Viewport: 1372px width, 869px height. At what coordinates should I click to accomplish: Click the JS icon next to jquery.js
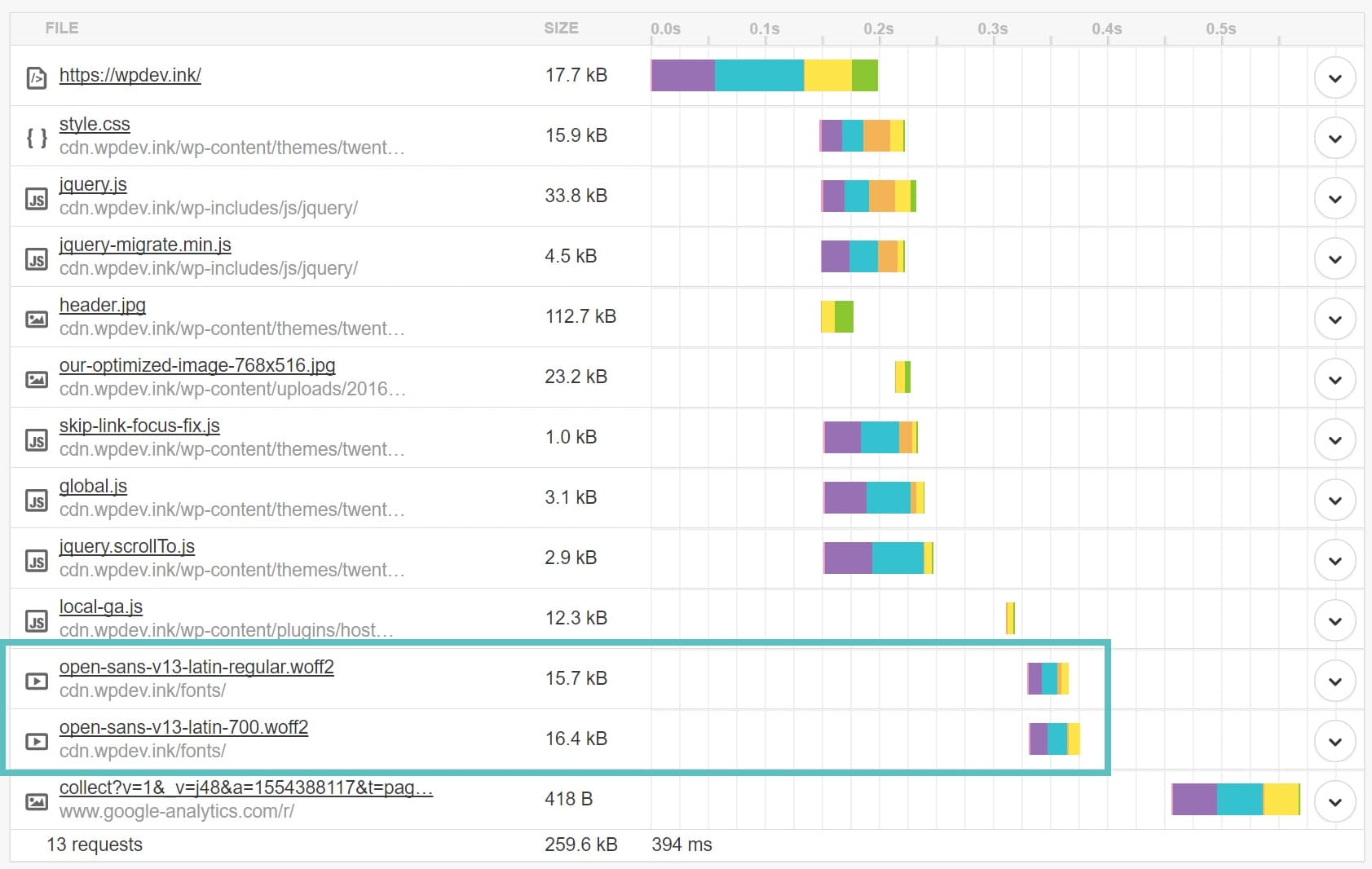coord(37,197)
